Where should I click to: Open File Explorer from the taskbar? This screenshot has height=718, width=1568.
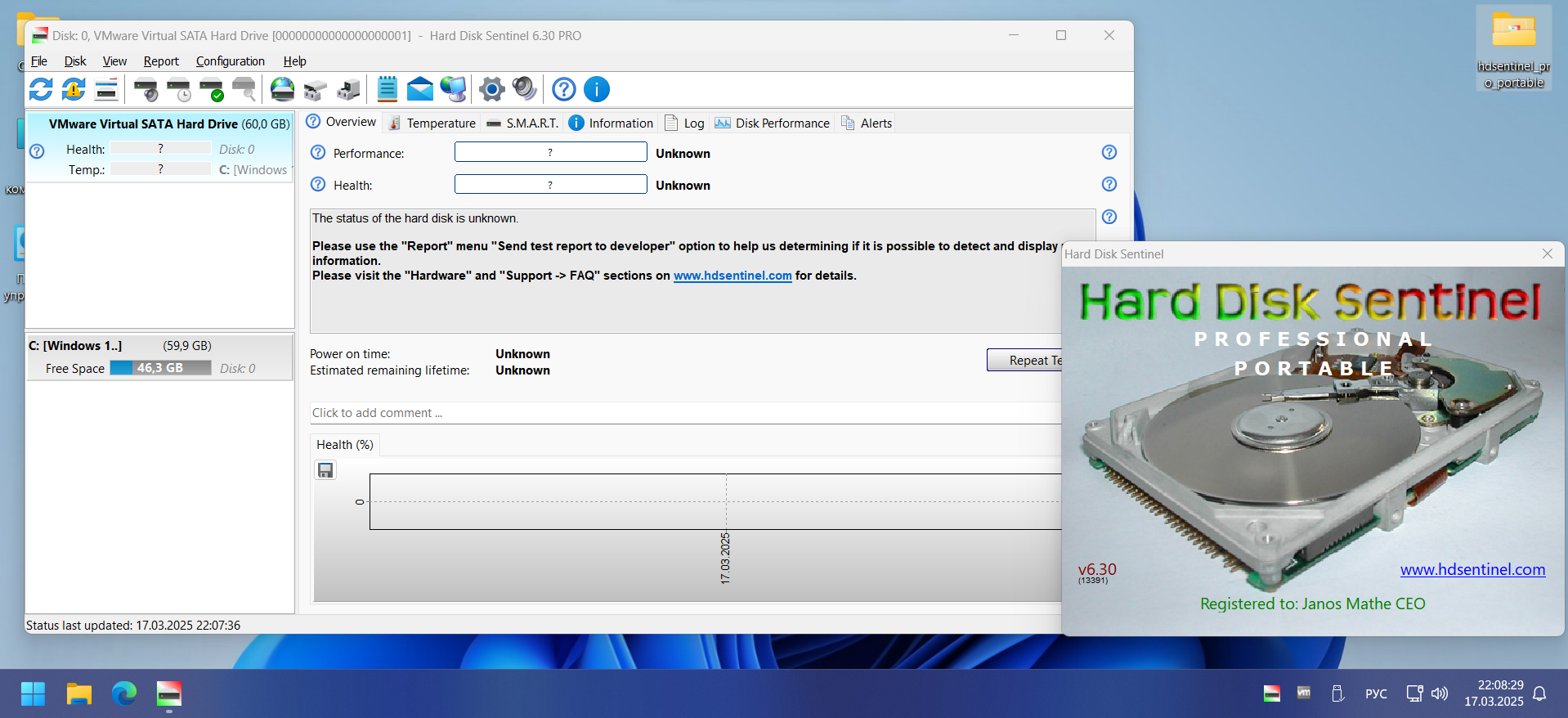click(78, 694)
